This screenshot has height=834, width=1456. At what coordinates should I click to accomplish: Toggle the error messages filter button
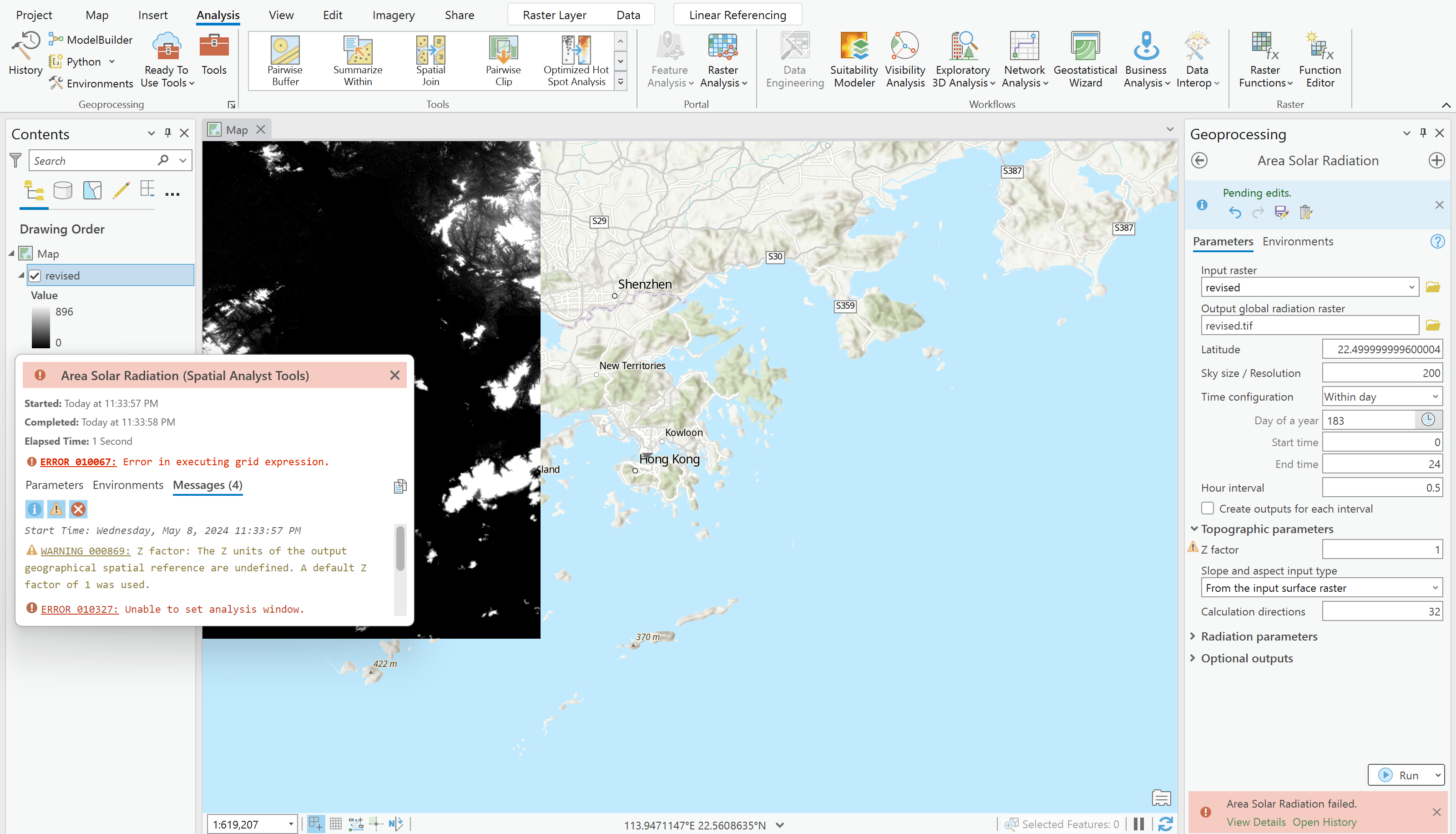(x=78, y=509)
